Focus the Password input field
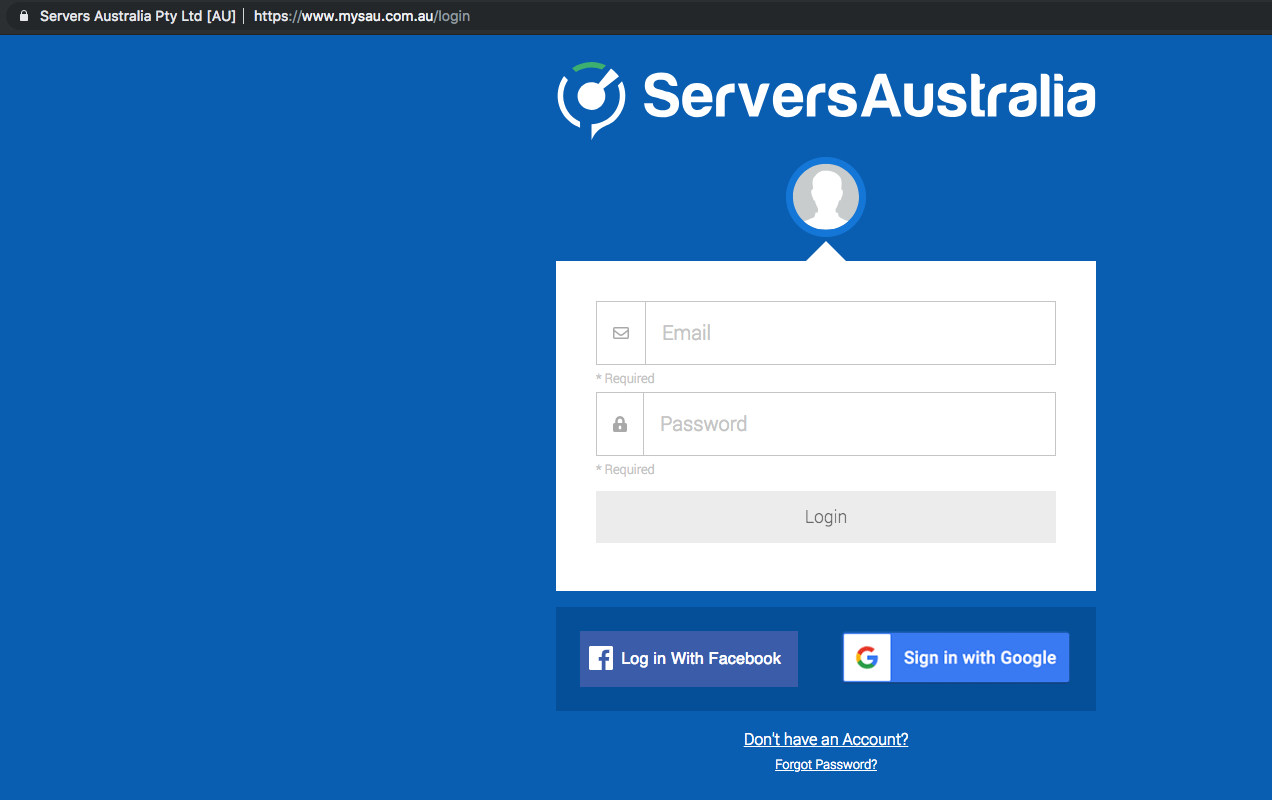 849,424
